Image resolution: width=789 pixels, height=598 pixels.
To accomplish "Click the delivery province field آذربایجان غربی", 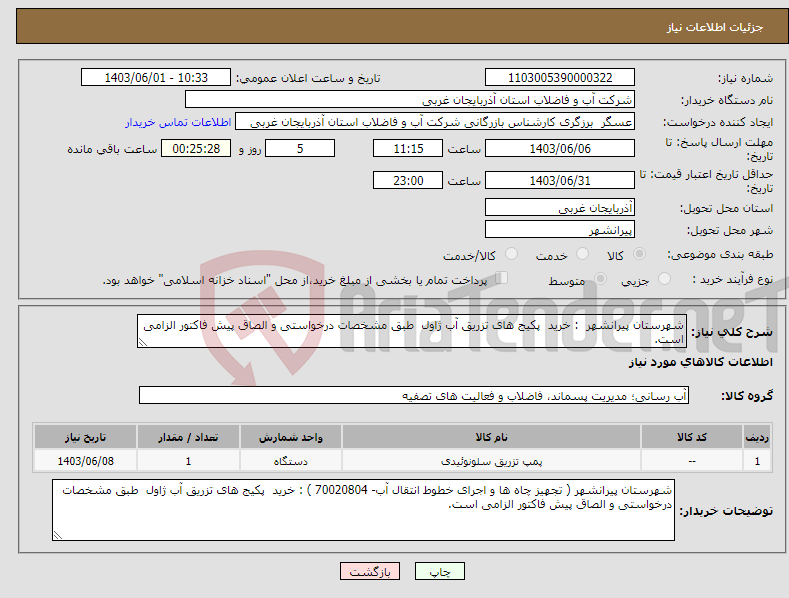I will (x=560, y=207).
